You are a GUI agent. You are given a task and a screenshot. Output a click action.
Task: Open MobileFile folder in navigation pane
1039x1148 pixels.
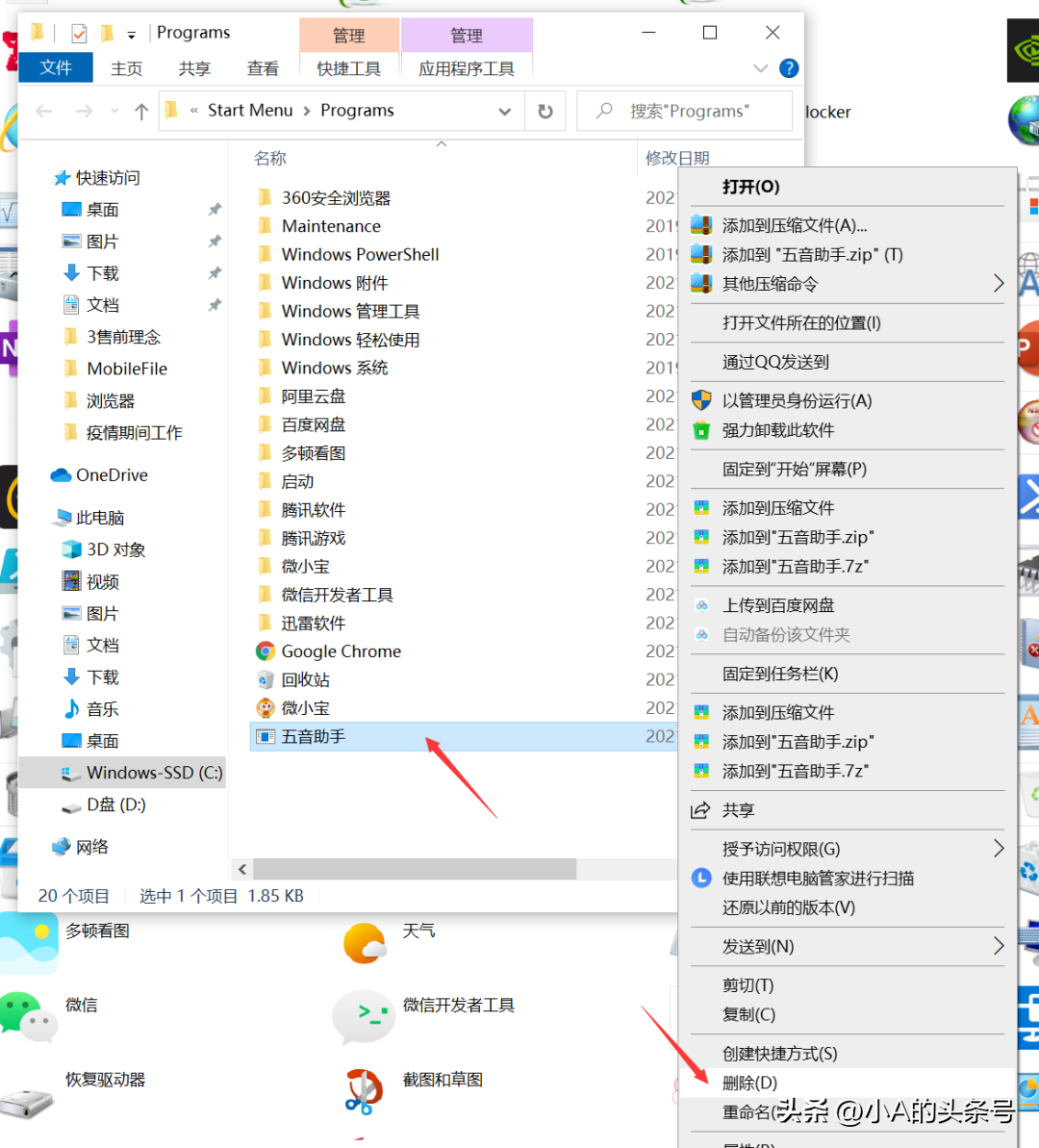tap(127, 369)
